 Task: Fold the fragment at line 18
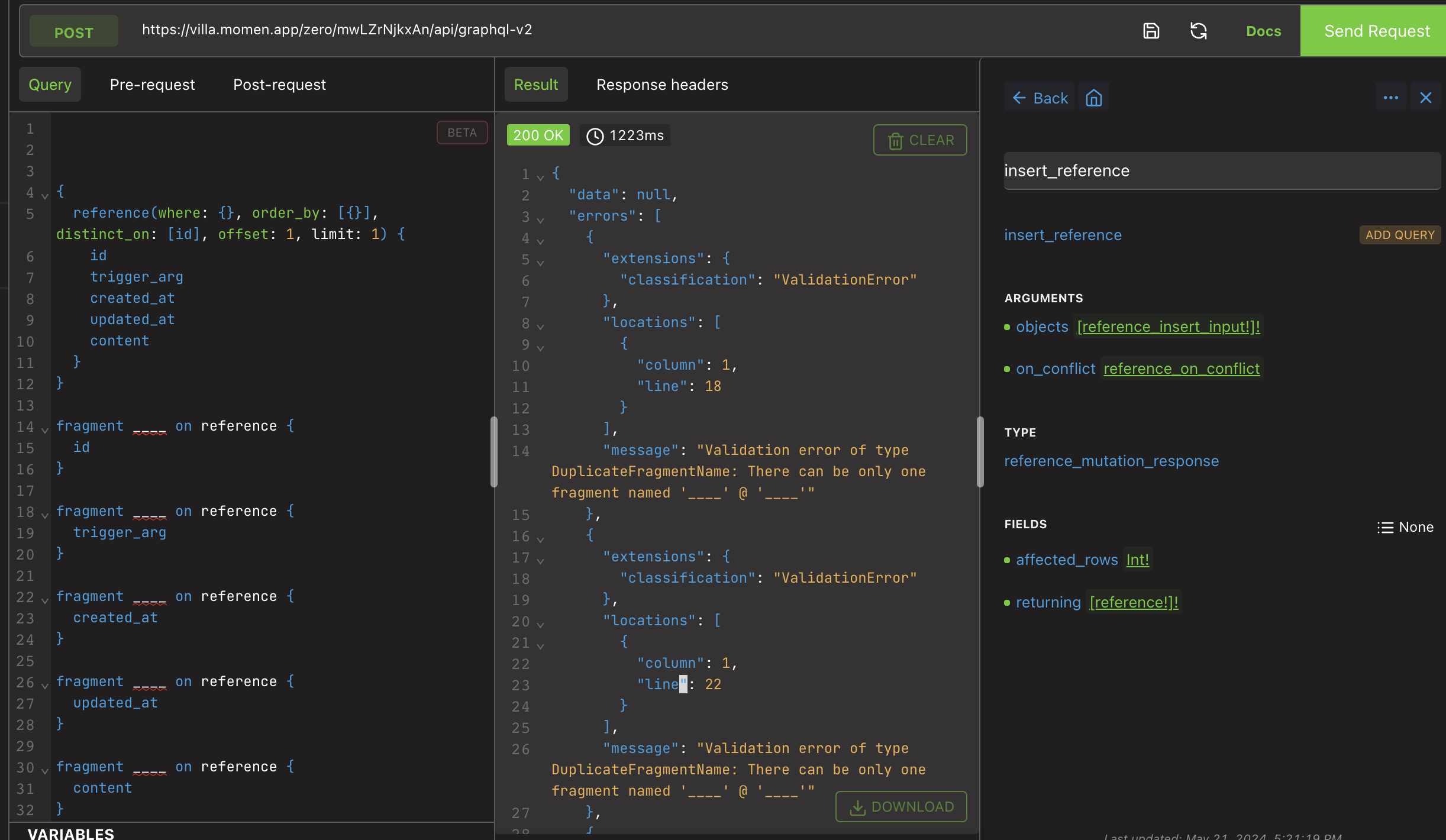[45, 515]
